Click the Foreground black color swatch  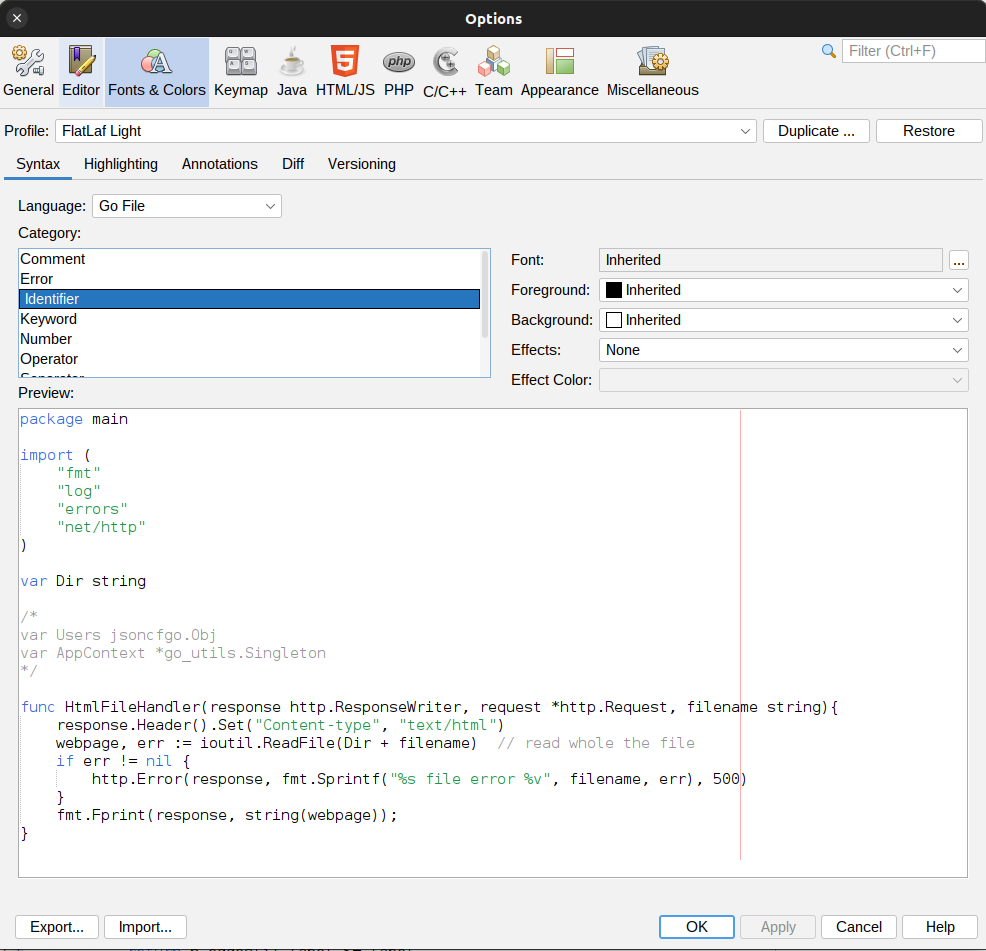[614, 290]
